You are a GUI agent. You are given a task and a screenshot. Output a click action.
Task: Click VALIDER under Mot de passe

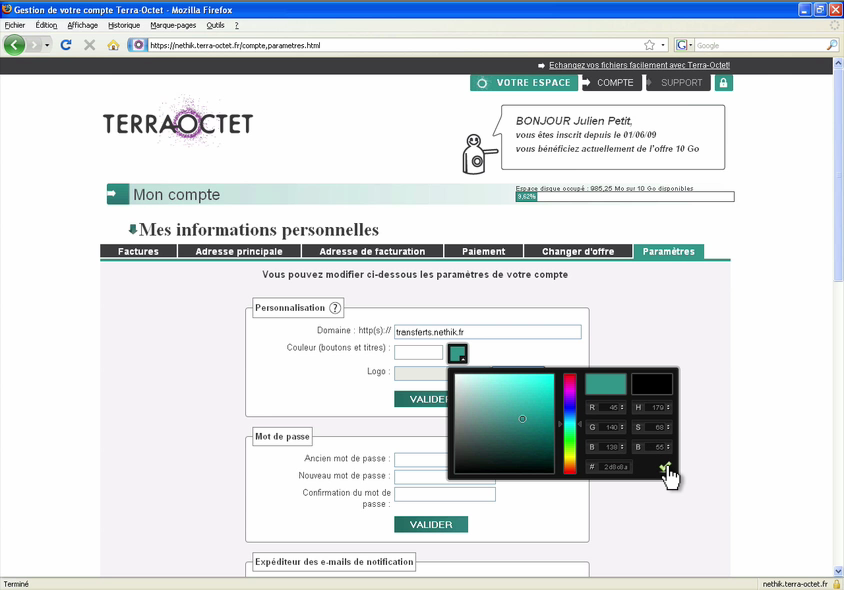coord(431,524)
